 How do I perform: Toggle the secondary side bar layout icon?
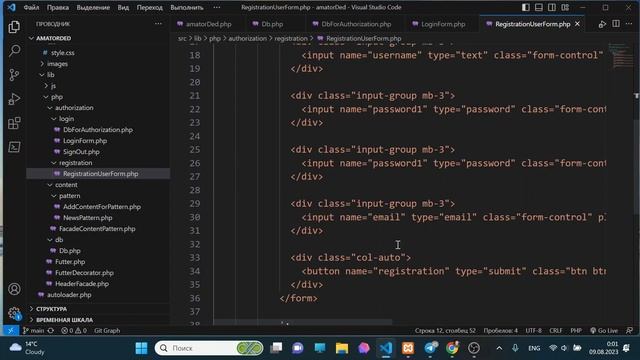[552, 7]
